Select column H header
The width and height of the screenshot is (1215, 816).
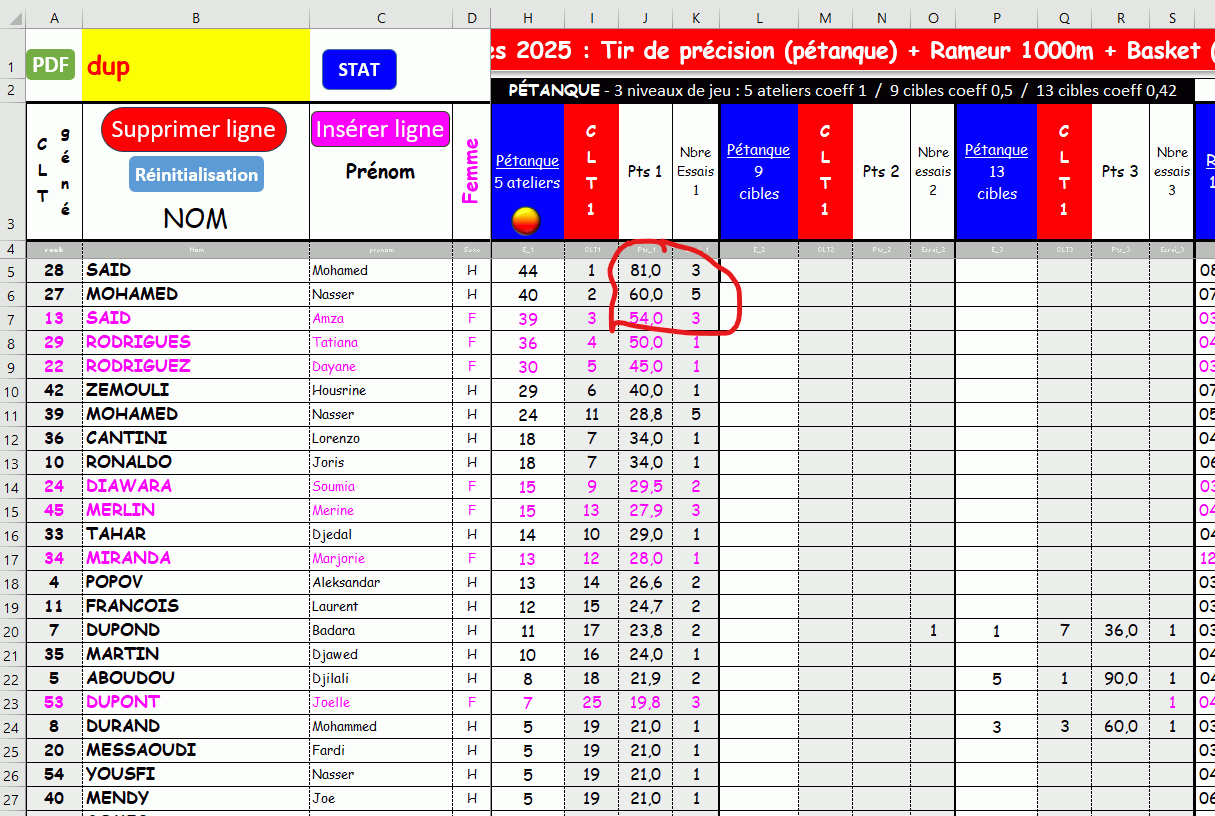click(527, 18)
